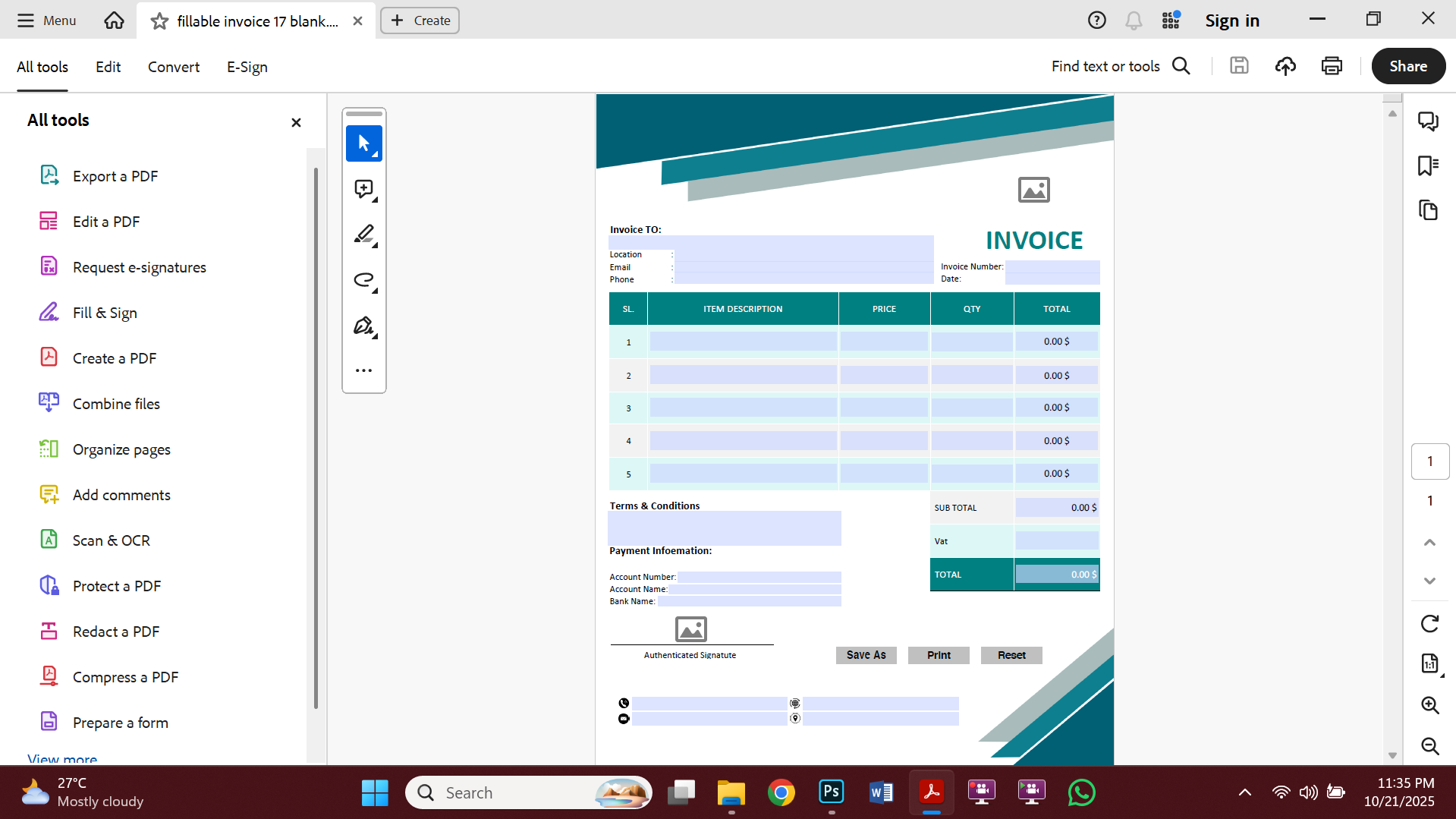Print the document using the printer icon

tap(1332, 66)
